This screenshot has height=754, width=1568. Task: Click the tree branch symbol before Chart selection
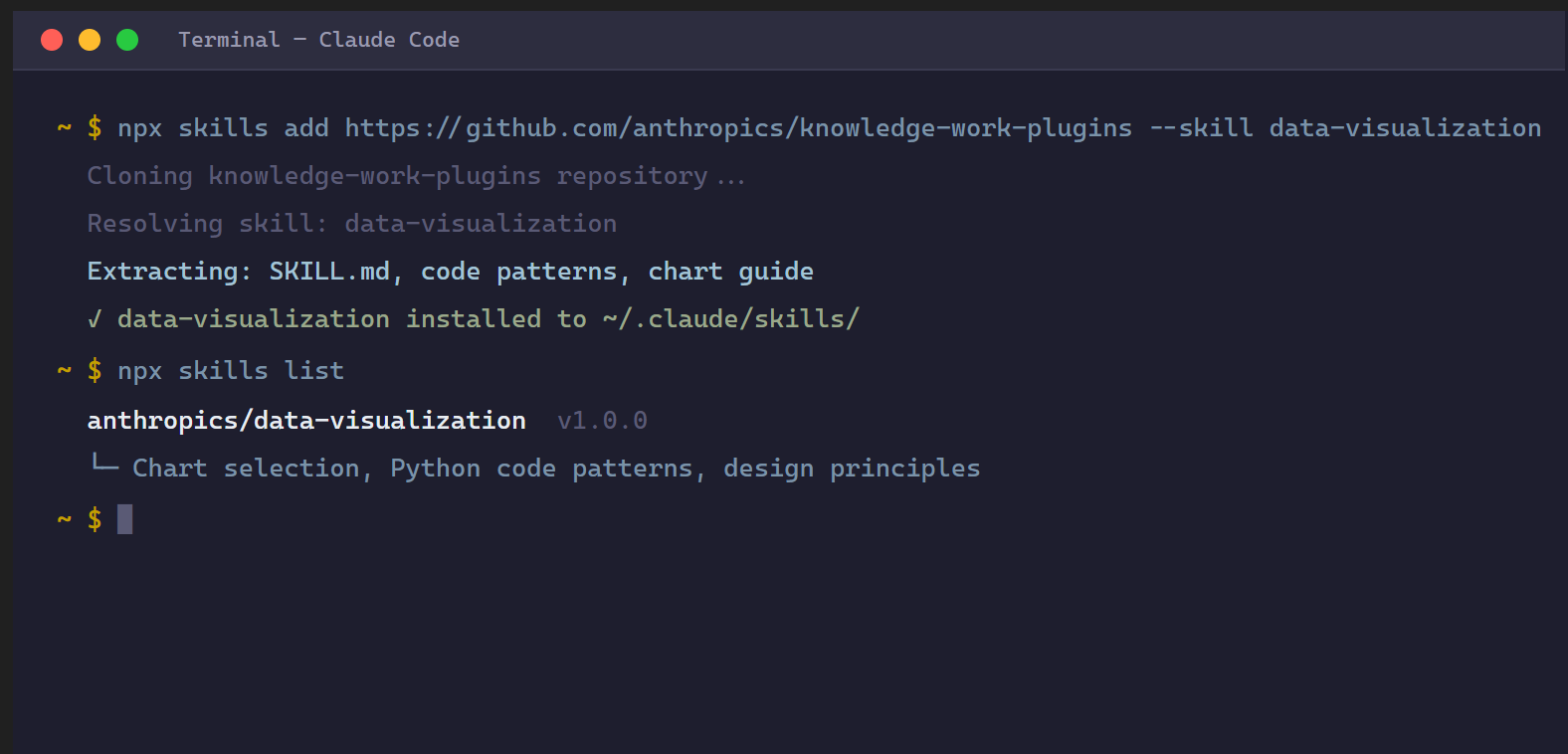104,464
